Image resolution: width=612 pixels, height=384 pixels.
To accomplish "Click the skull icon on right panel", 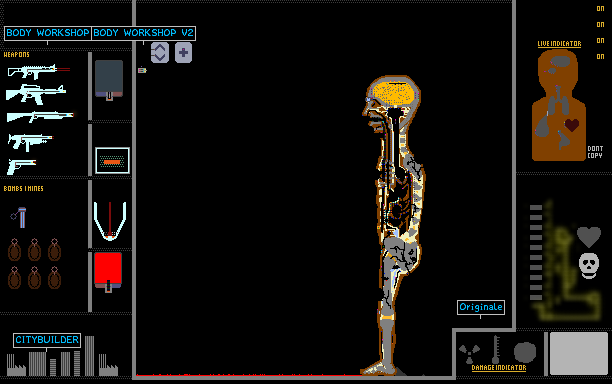I will pyautogui.click(x=589, y=266).
